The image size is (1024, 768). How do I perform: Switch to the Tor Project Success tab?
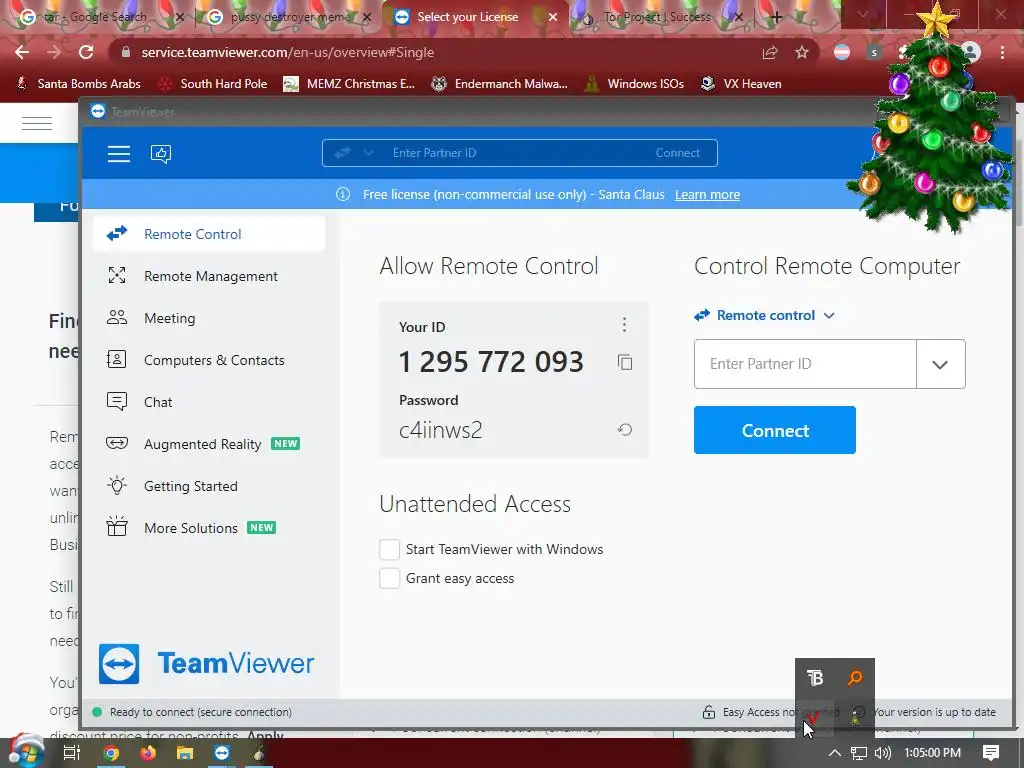point(656,17)
